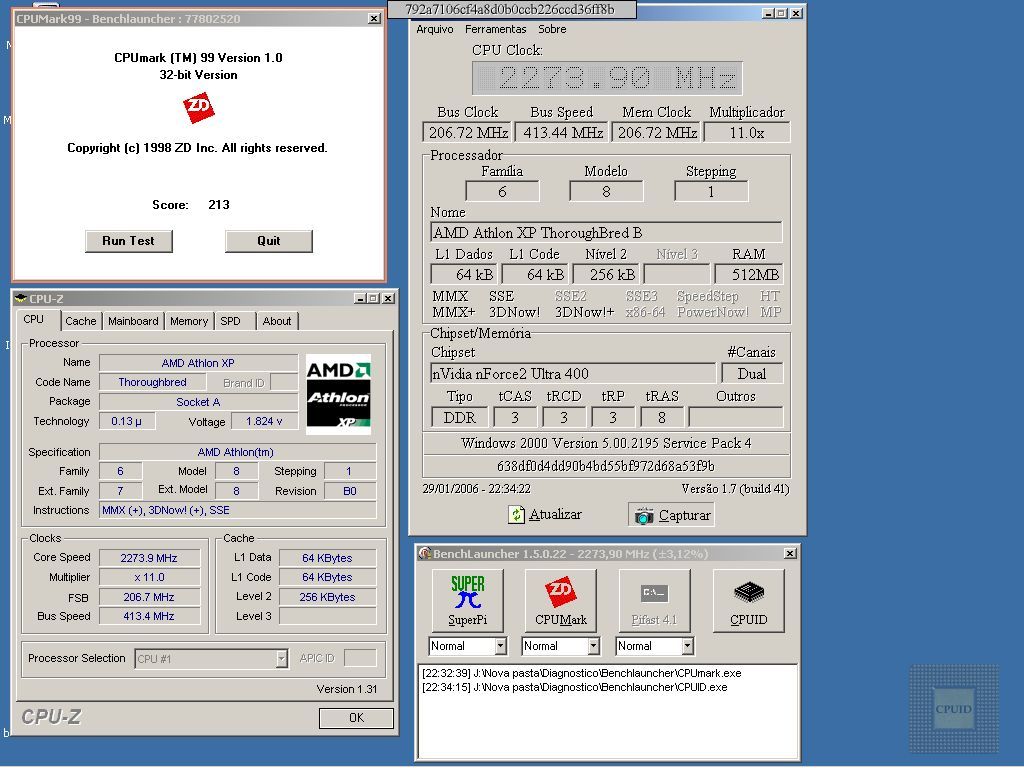Click the Multiplier value 'x 11.0' in CPU-Z
This screenshot has height=768, width=1024.
(x=149, y=577)
